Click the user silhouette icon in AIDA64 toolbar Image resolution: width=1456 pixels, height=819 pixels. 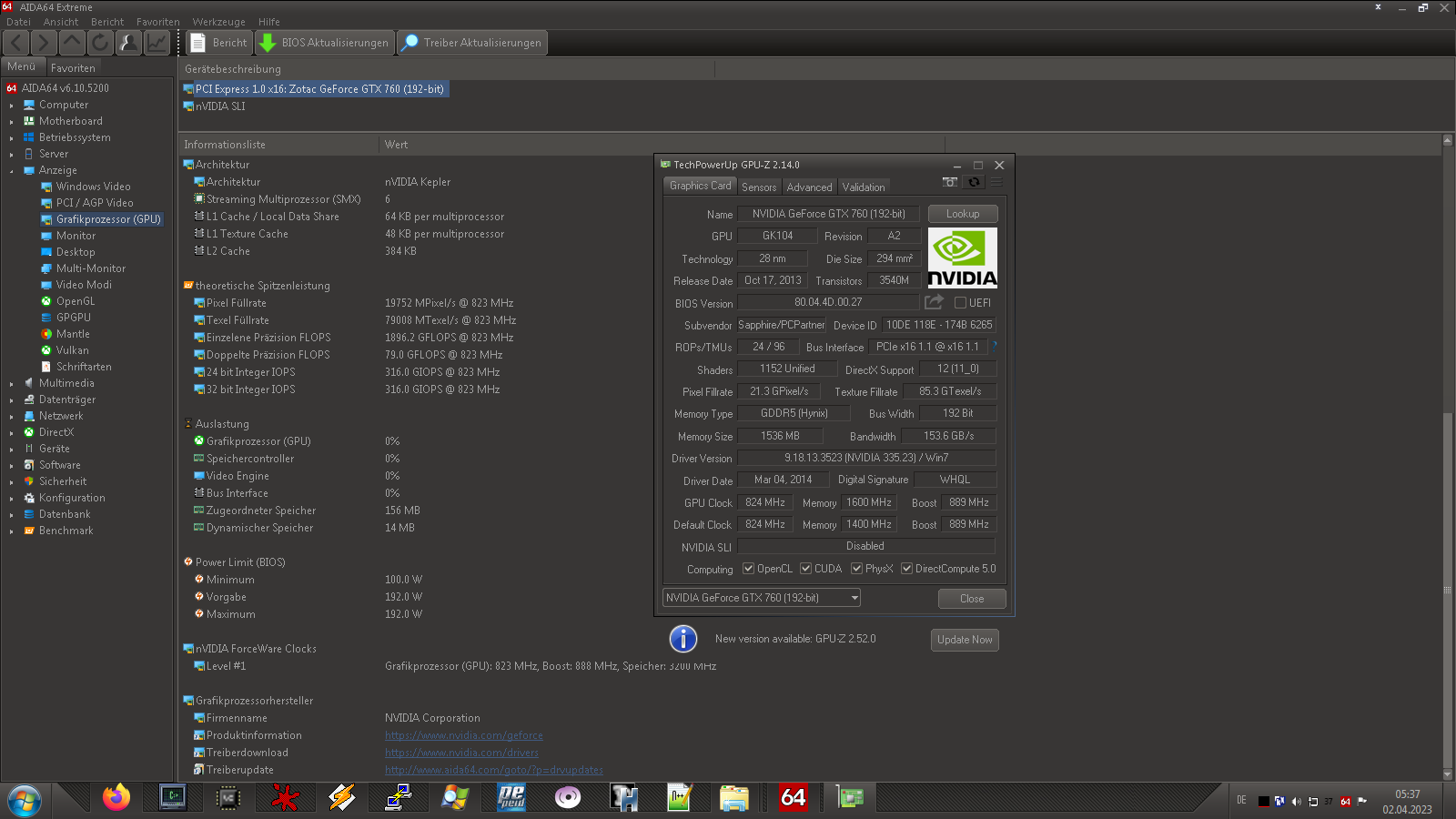pyautogui.click(x=128, y=43)
